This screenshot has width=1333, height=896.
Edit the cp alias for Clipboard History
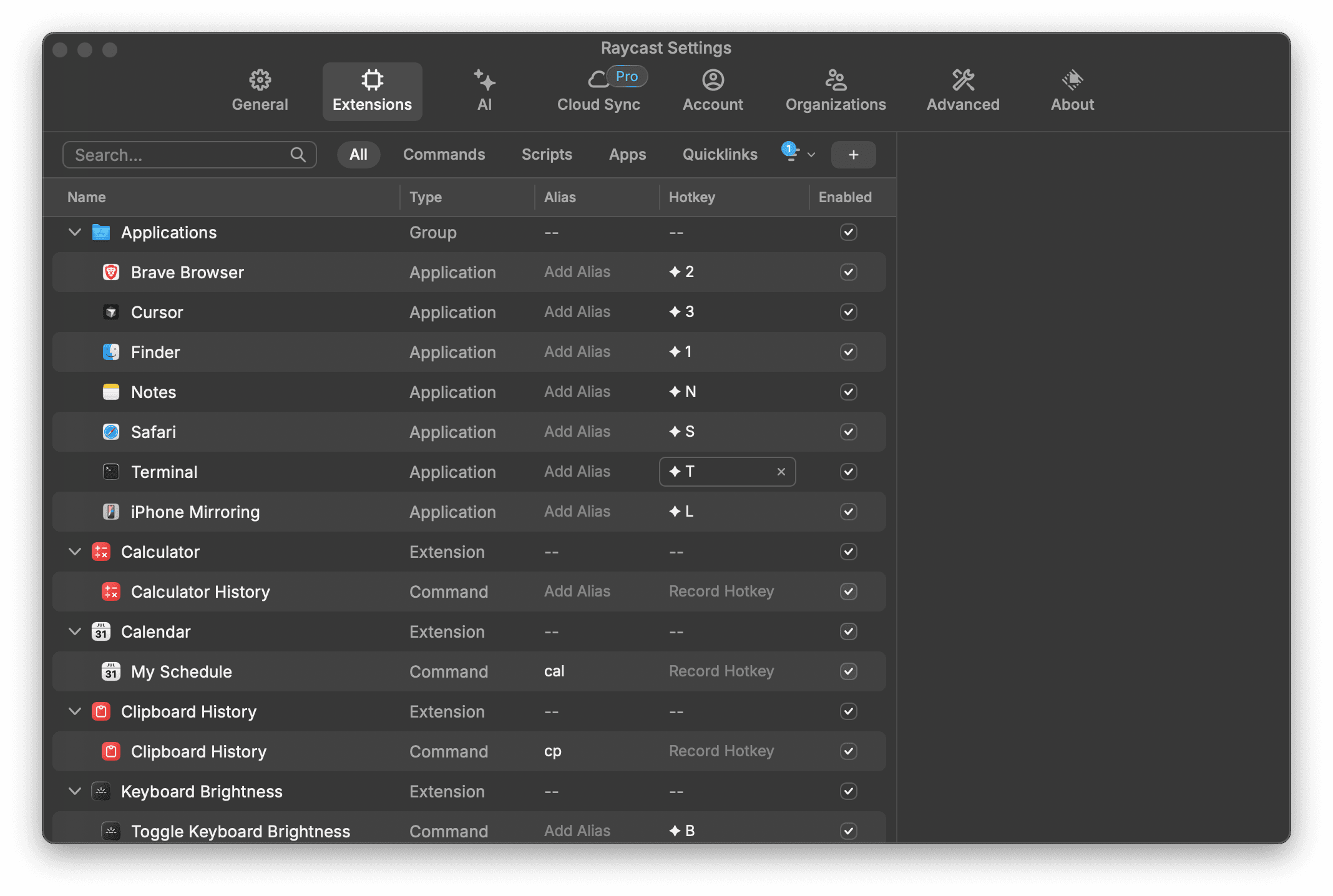(x=553, y=751)
